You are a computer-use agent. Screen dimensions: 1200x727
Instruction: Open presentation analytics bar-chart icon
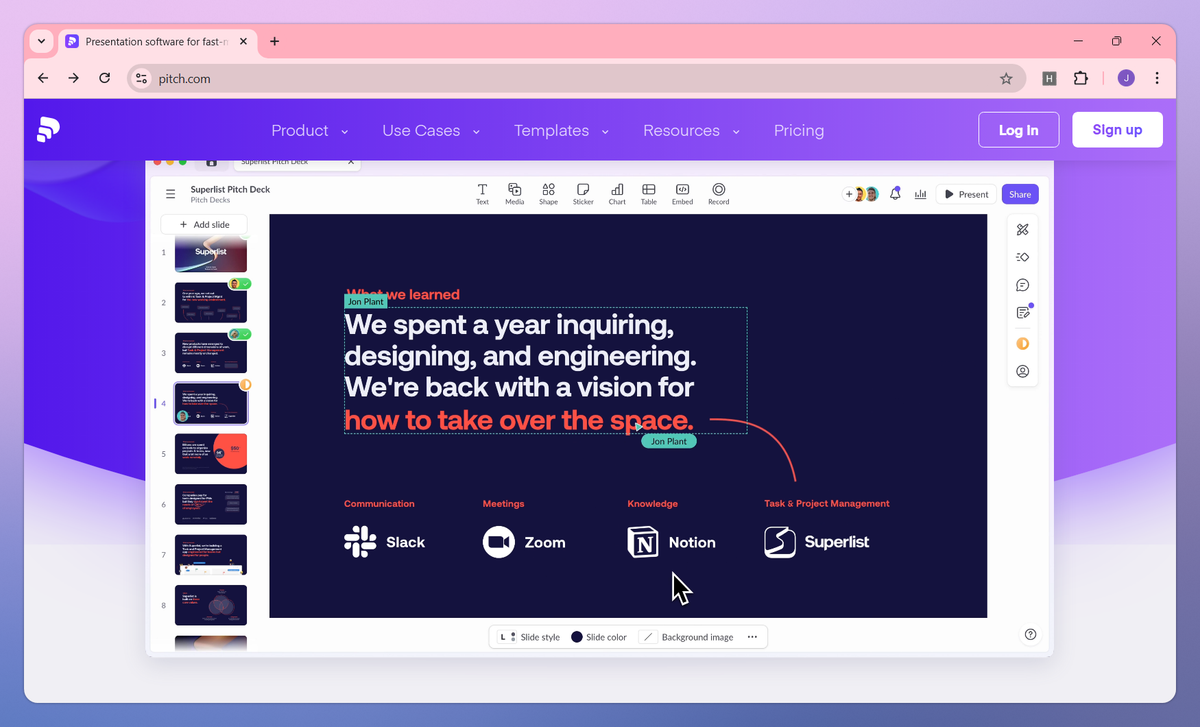click(920, 194)
